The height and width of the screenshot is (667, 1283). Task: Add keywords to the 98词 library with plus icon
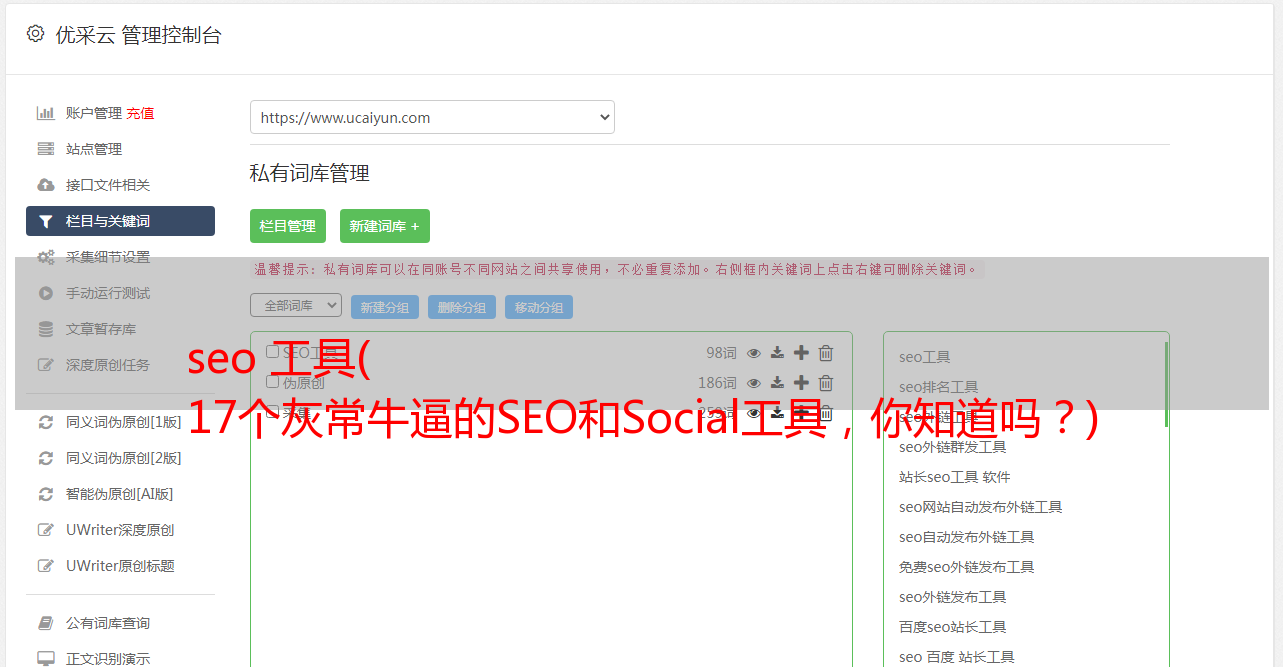[801, 353]
